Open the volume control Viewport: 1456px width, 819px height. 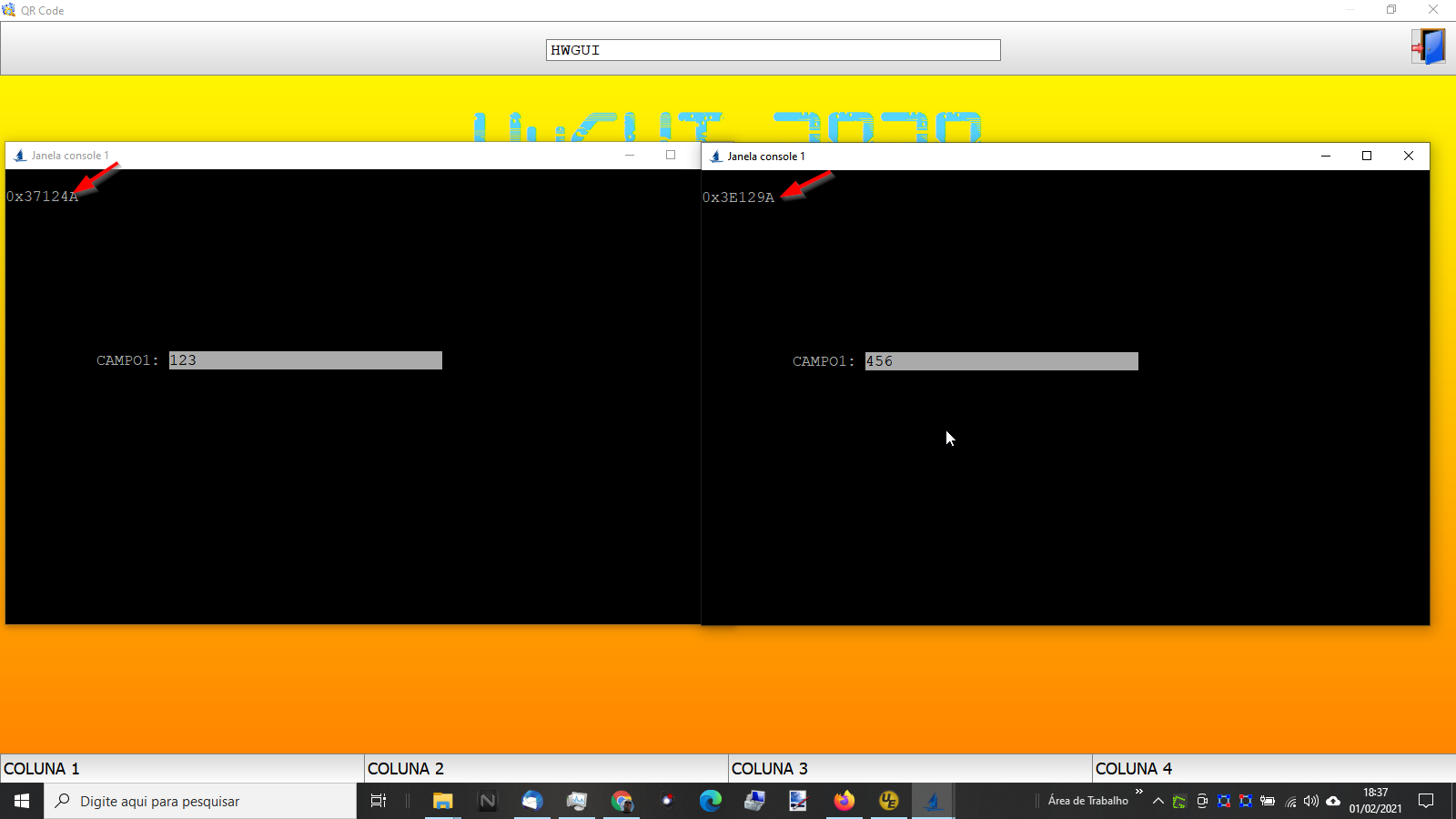tap(1311, 801)
